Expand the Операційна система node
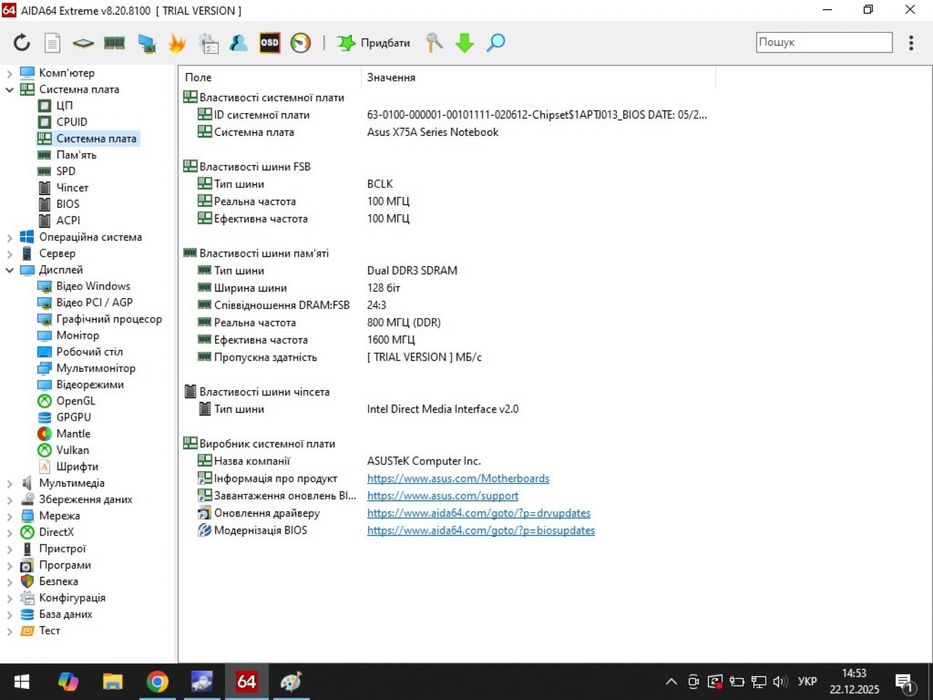This screenshot has height=700, width=933. tap(10, 238)
